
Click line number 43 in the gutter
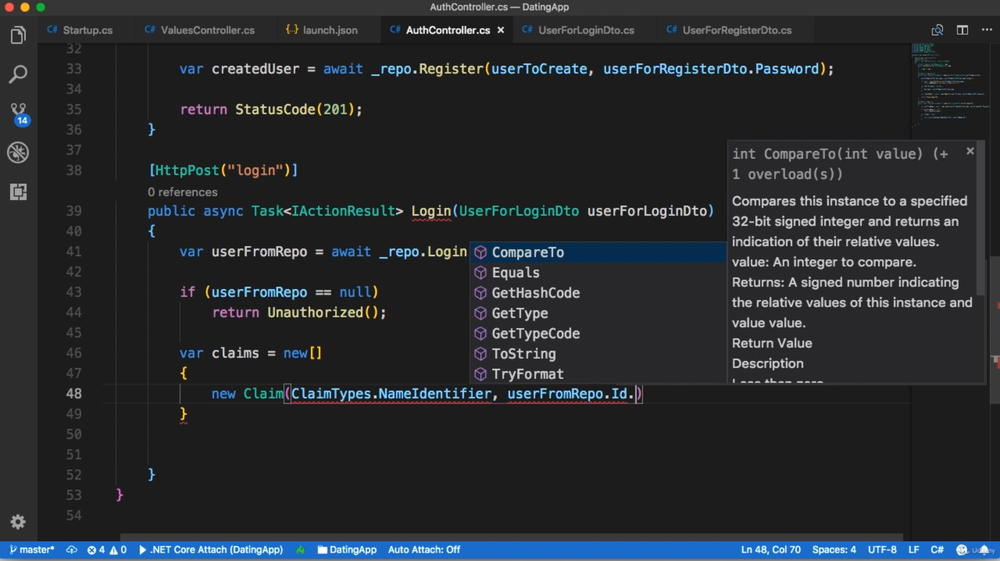74,293
